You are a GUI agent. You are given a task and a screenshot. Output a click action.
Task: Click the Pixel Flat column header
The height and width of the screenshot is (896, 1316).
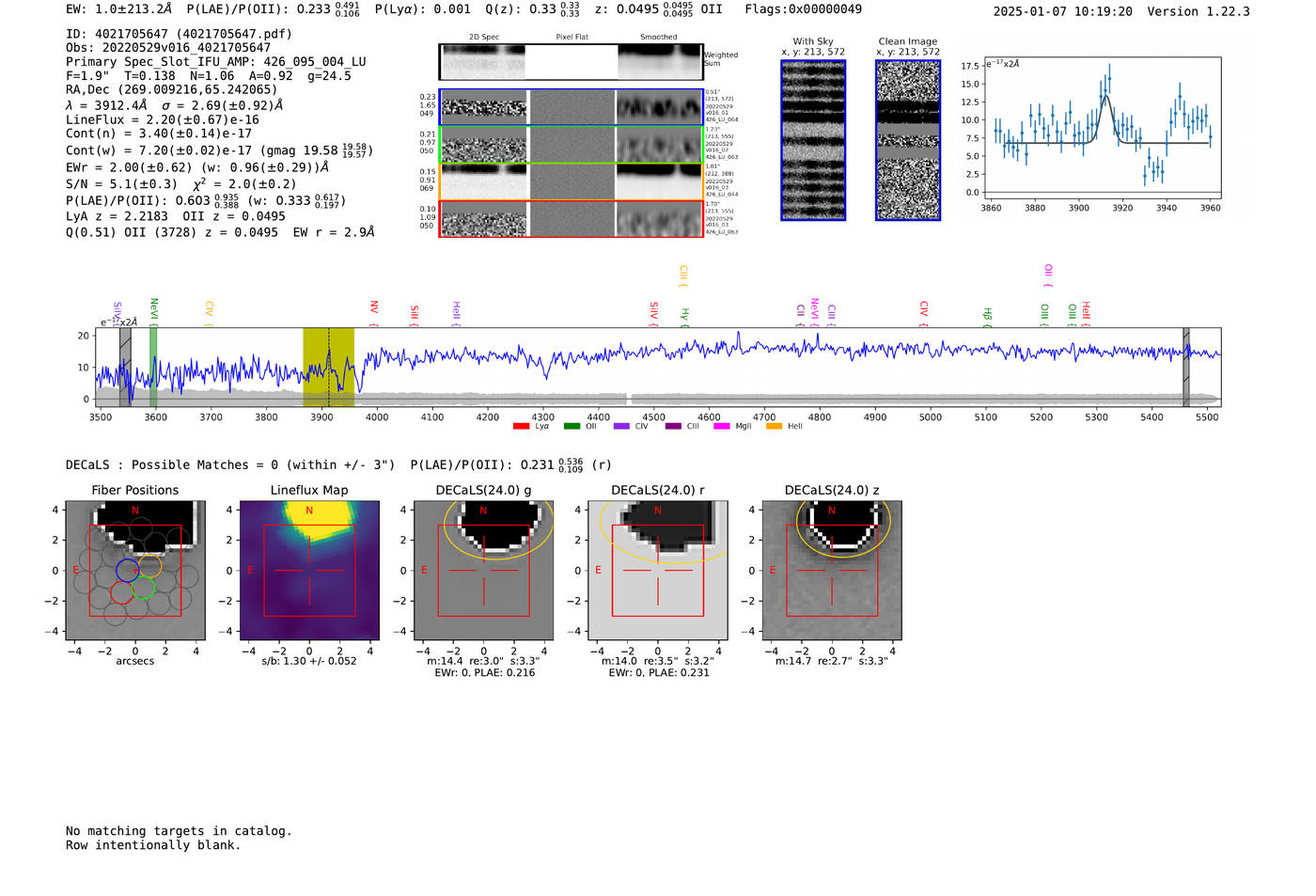[572, 37]
